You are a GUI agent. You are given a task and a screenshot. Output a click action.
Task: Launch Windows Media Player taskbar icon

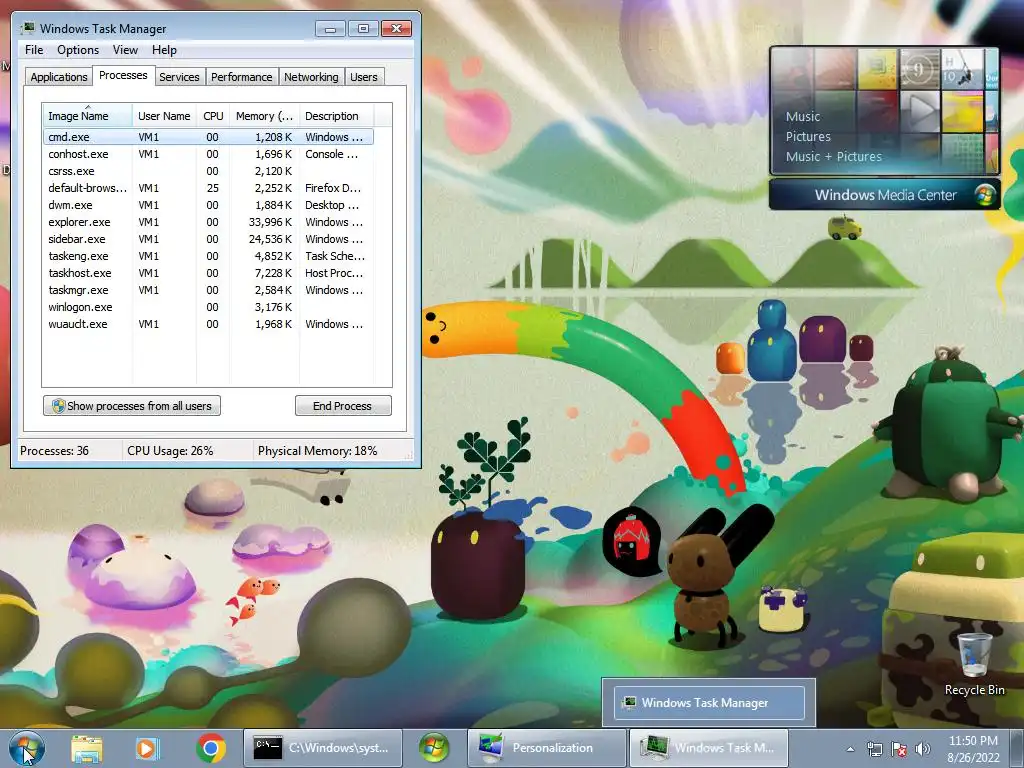pos(147,748)
